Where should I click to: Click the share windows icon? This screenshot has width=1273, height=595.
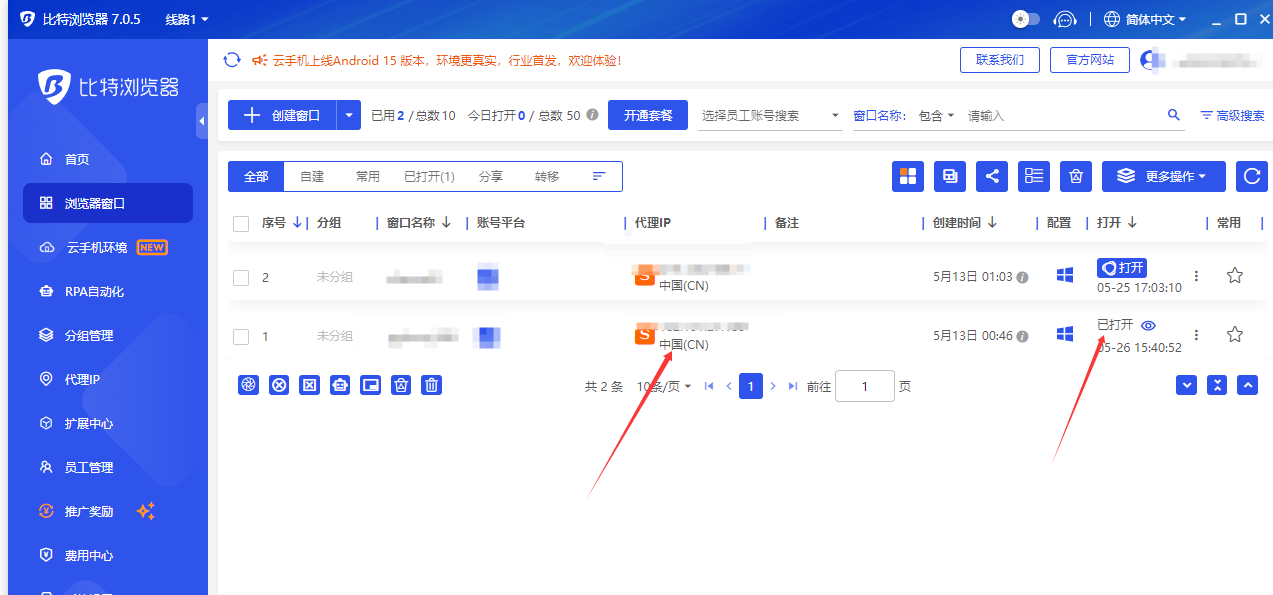(992, 176)
